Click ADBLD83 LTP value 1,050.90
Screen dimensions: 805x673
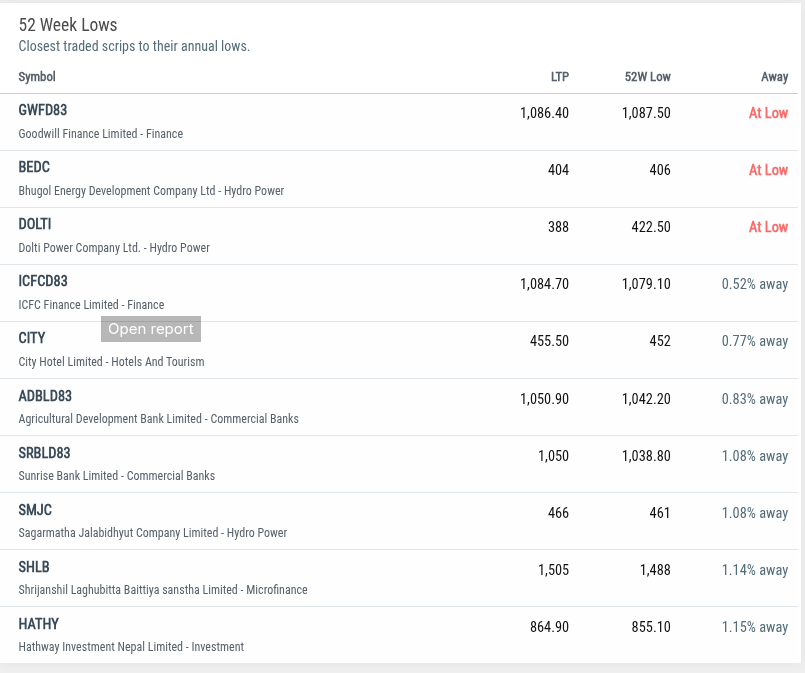(544, 399)
